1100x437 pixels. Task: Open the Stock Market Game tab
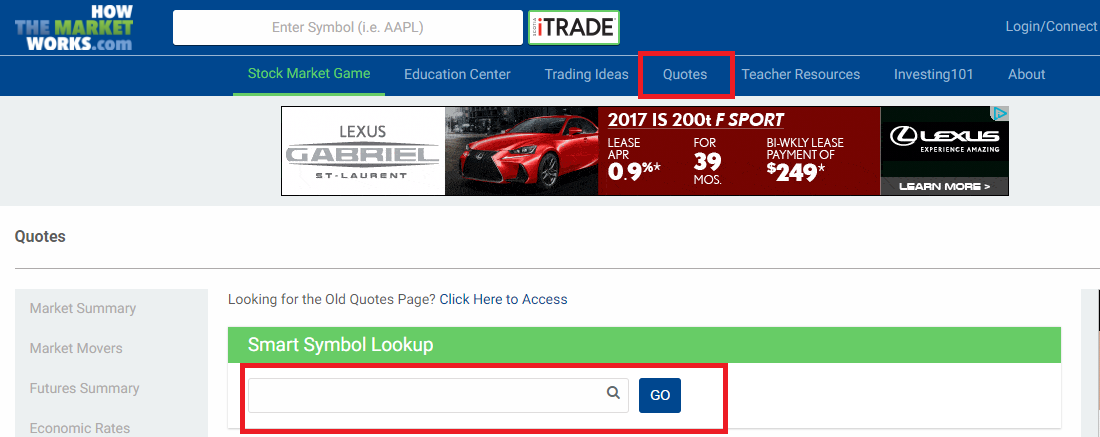[x=309, y=74]
